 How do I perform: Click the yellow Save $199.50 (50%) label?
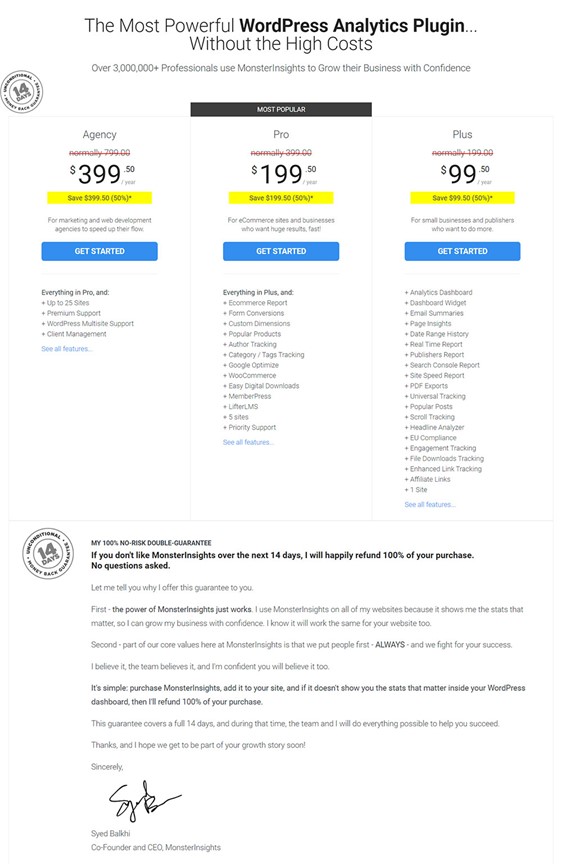tap(281, 198)
